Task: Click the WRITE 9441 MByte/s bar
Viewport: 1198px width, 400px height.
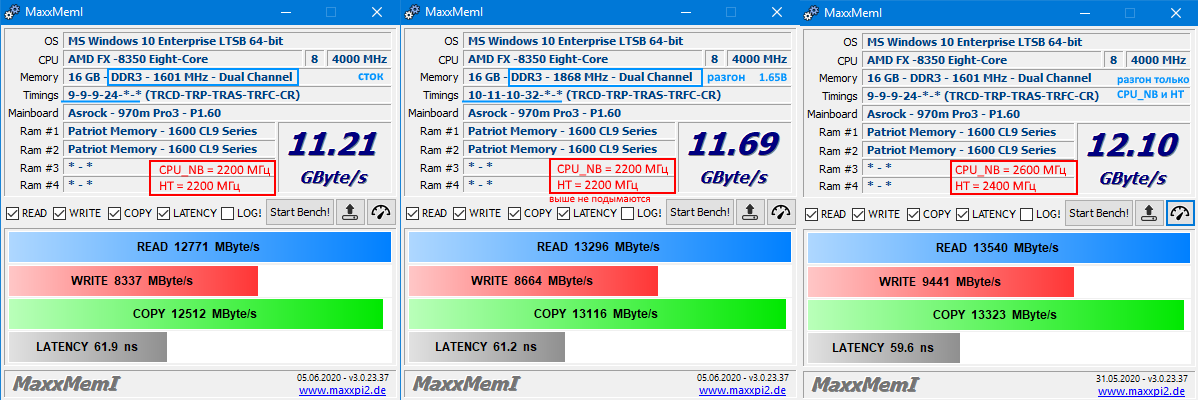Action: click(941, 281)
